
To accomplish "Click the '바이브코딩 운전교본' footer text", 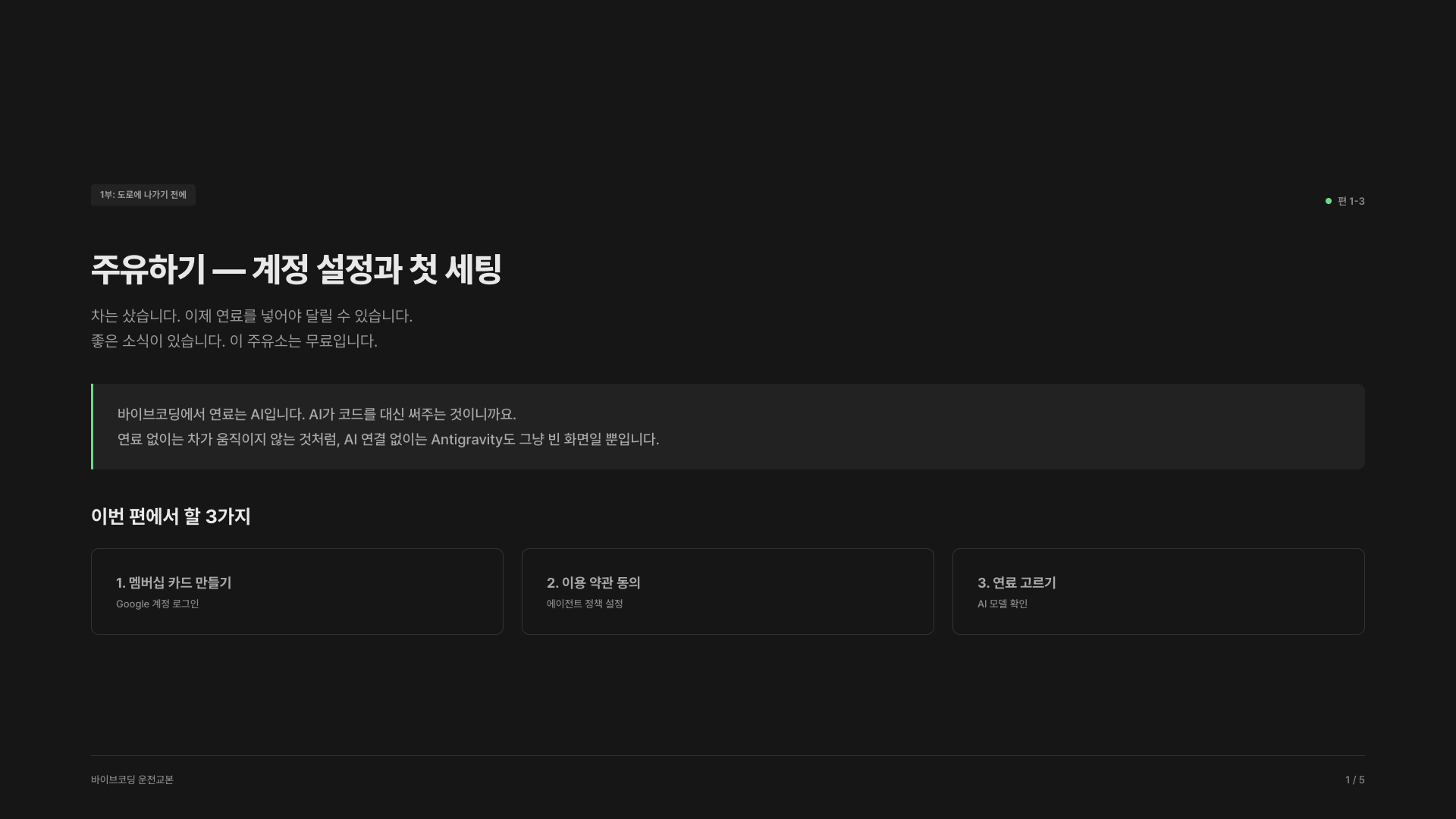I will pos(132,780).
